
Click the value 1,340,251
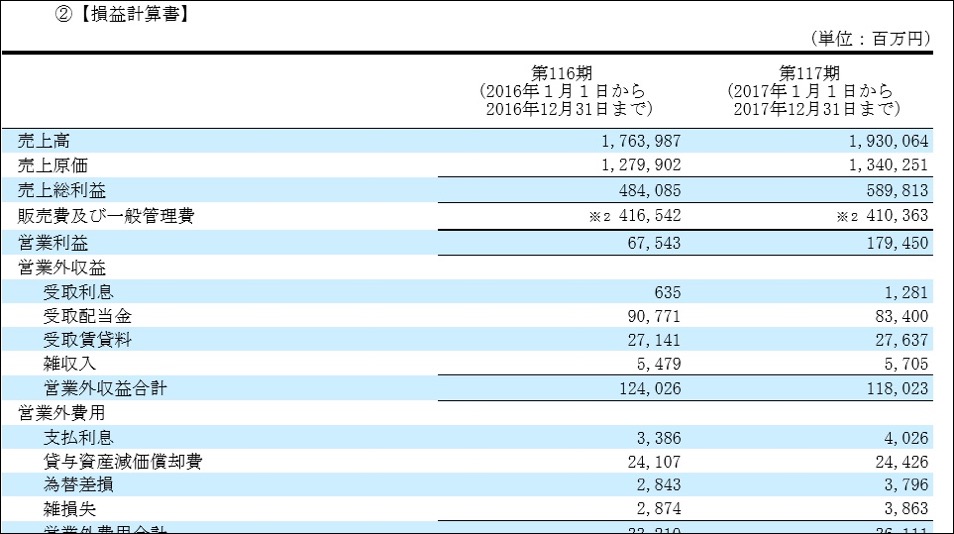coord(889,165)
